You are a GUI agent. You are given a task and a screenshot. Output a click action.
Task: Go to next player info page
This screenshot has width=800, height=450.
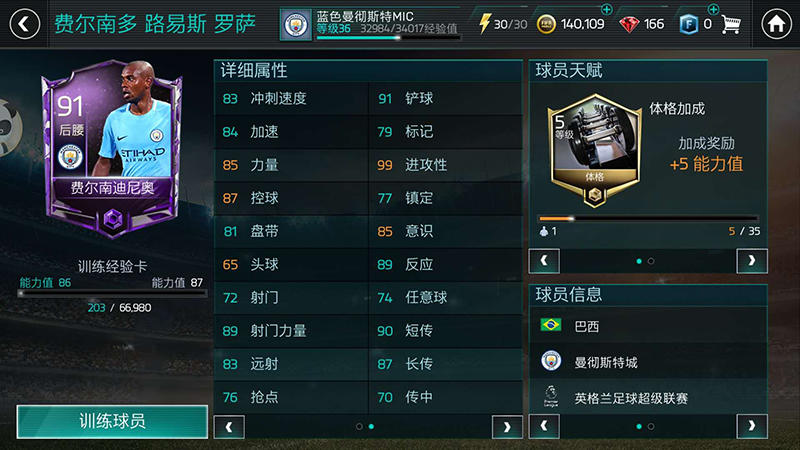(x=752, y=427)
